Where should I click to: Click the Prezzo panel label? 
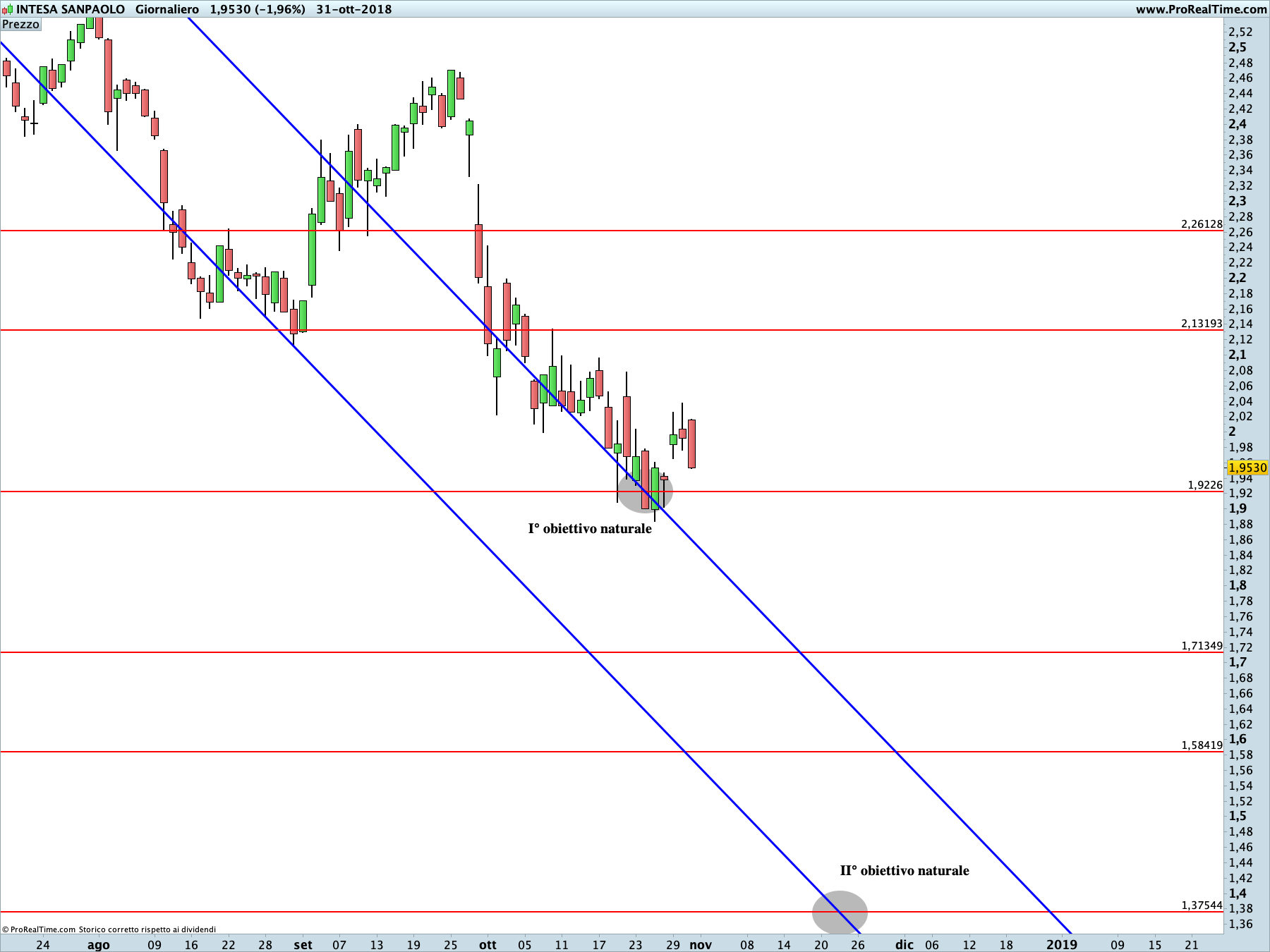click(x=21, y=25)
